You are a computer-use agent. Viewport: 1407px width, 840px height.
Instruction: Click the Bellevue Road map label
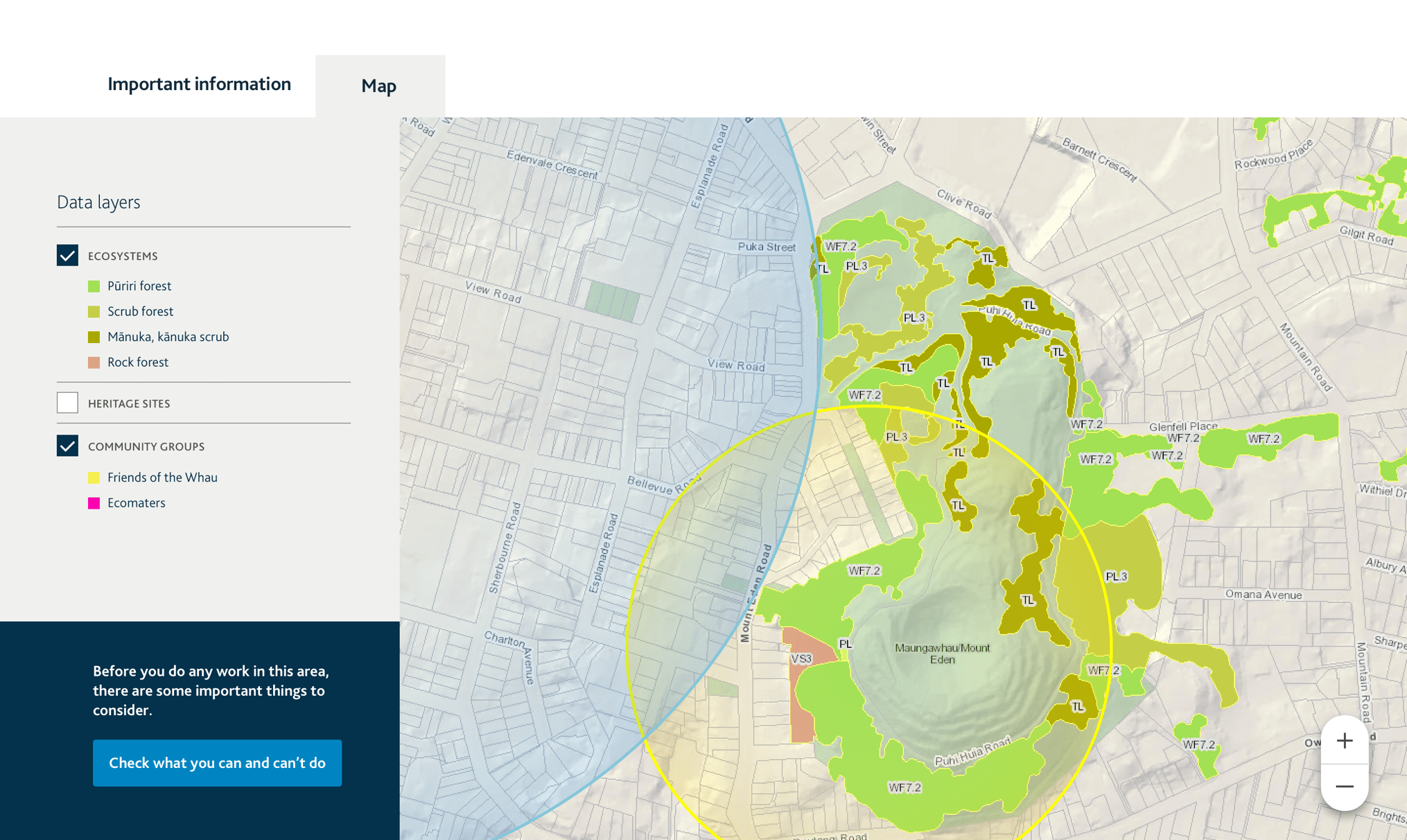coord(664,484)
